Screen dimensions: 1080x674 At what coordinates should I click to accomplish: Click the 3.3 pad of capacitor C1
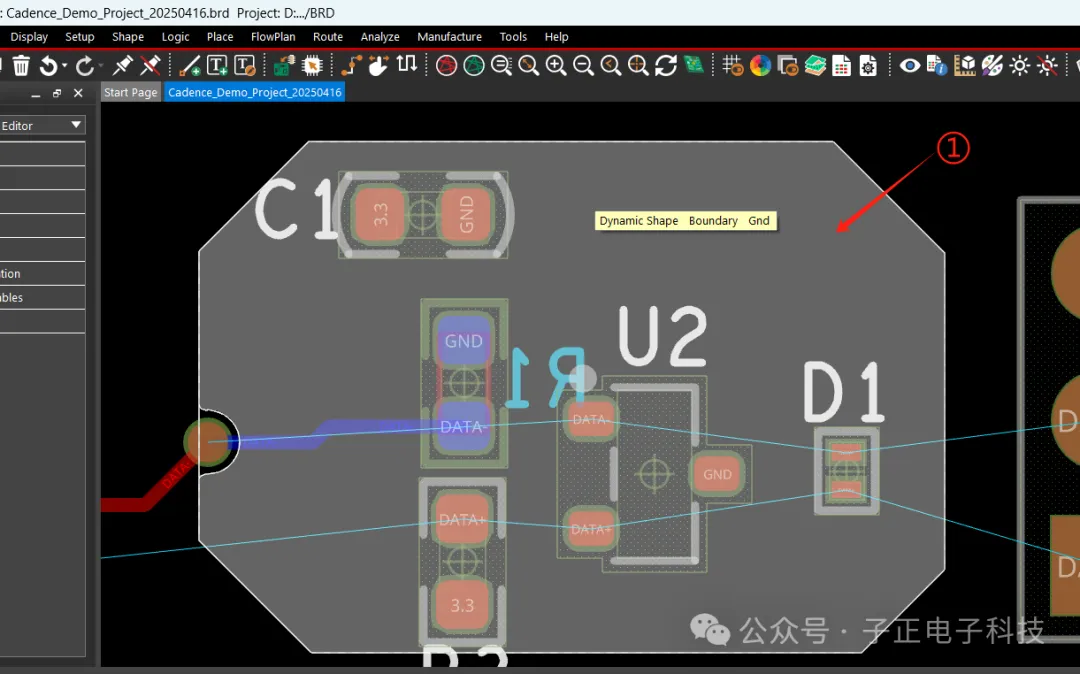(x=379, y=215)
